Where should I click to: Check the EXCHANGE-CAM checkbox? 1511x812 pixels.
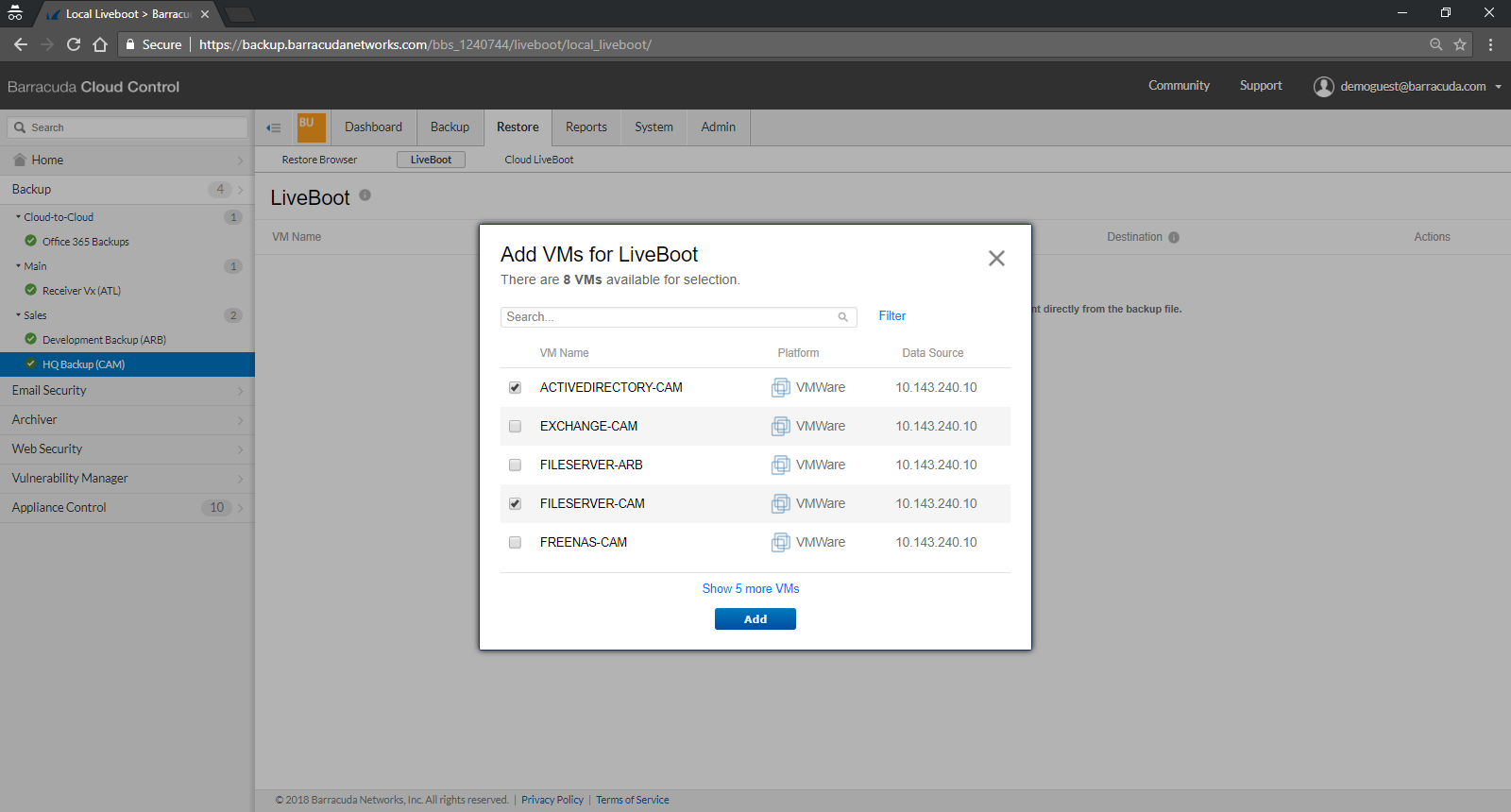point(515,427)
